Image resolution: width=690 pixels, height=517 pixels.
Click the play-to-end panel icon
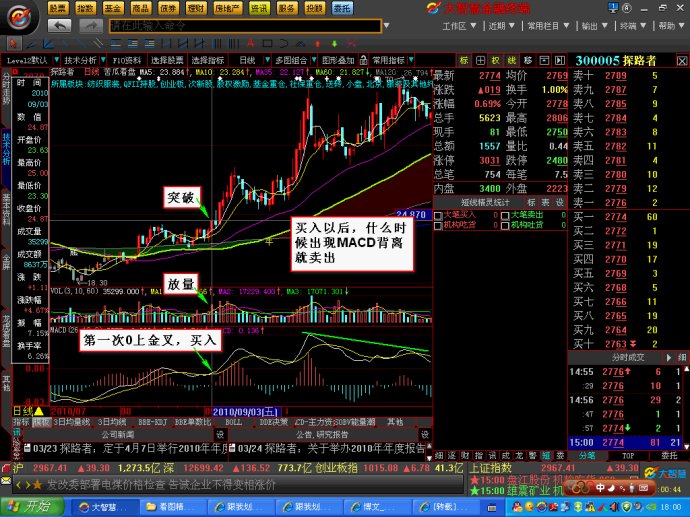tap(559, 60)
